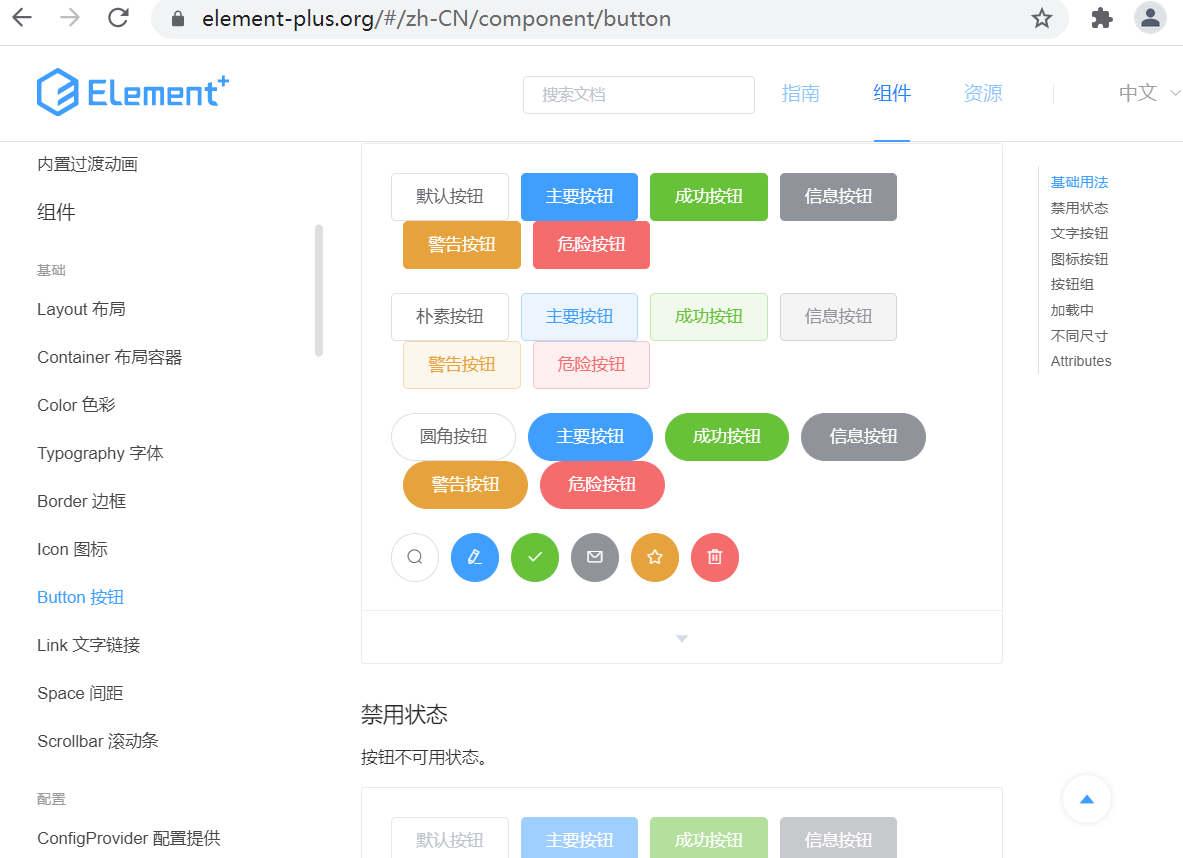The width and height of the screenshot is (1183, 858).
Task: Click the bookmark star in address bar
Action: [x=1042, y=18]
